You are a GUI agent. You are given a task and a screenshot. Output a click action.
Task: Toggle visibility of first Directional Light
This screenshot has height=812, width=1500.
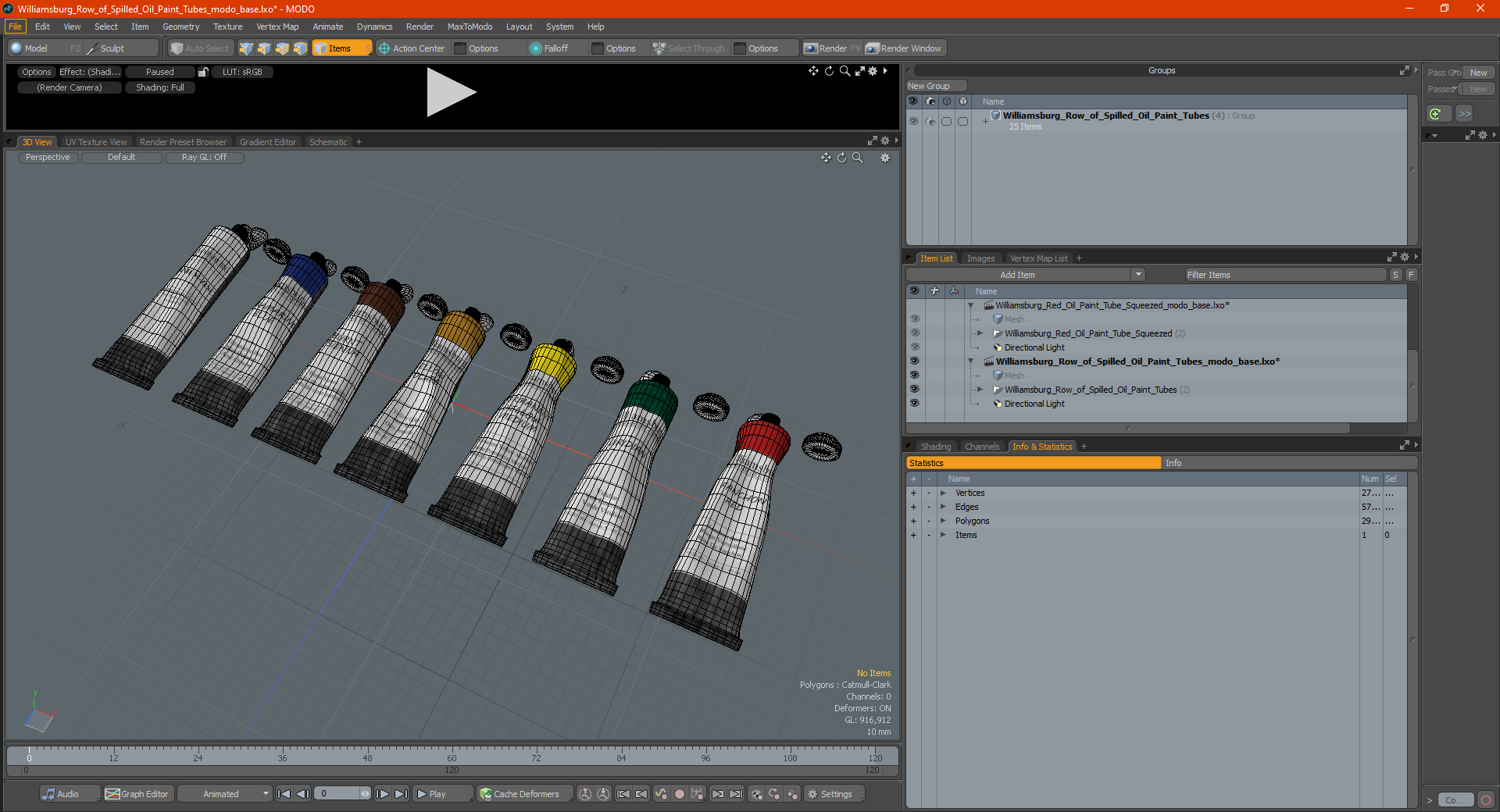pos(914,347)
